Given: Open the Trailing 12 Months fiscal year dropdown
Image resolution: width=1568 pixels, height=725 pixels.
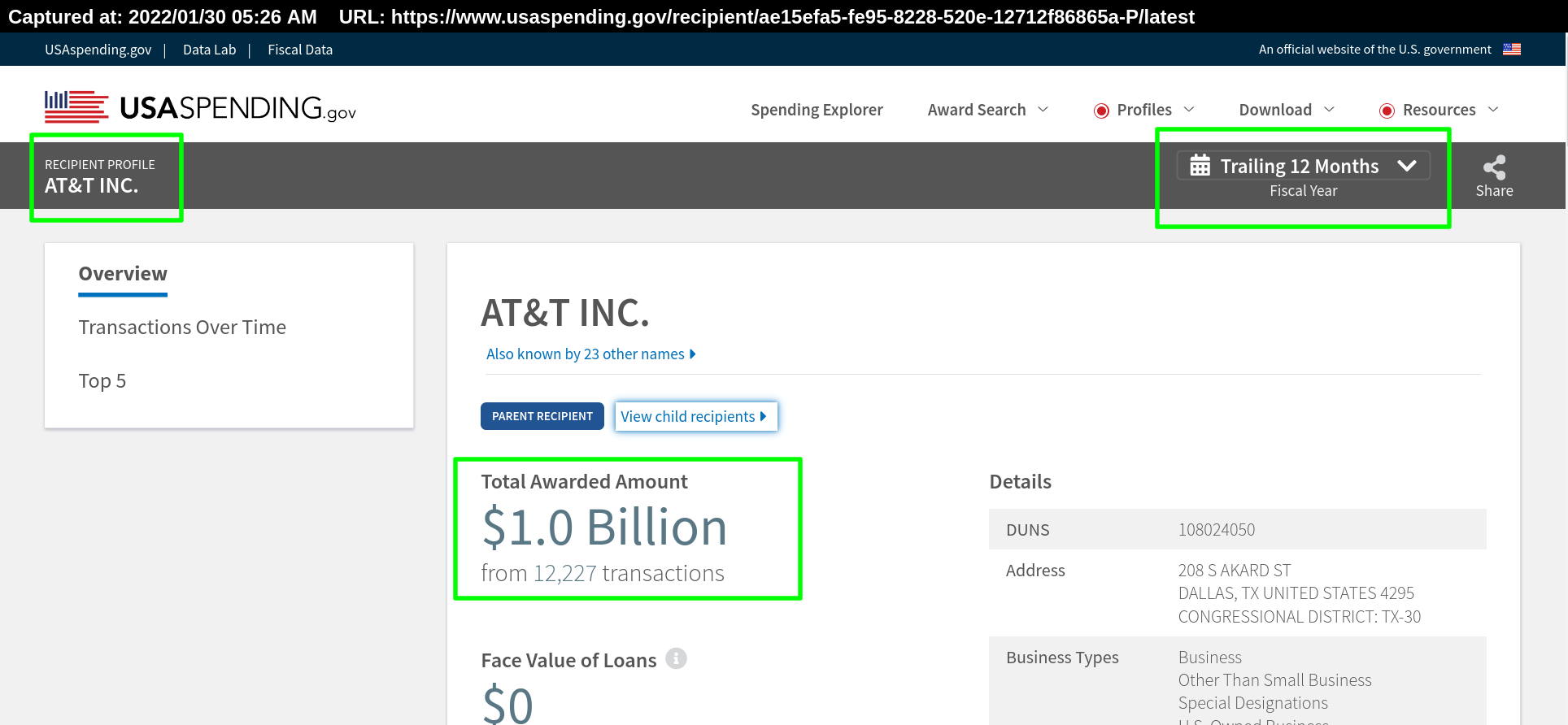Looking at the screenshot, I should 1303,166.
